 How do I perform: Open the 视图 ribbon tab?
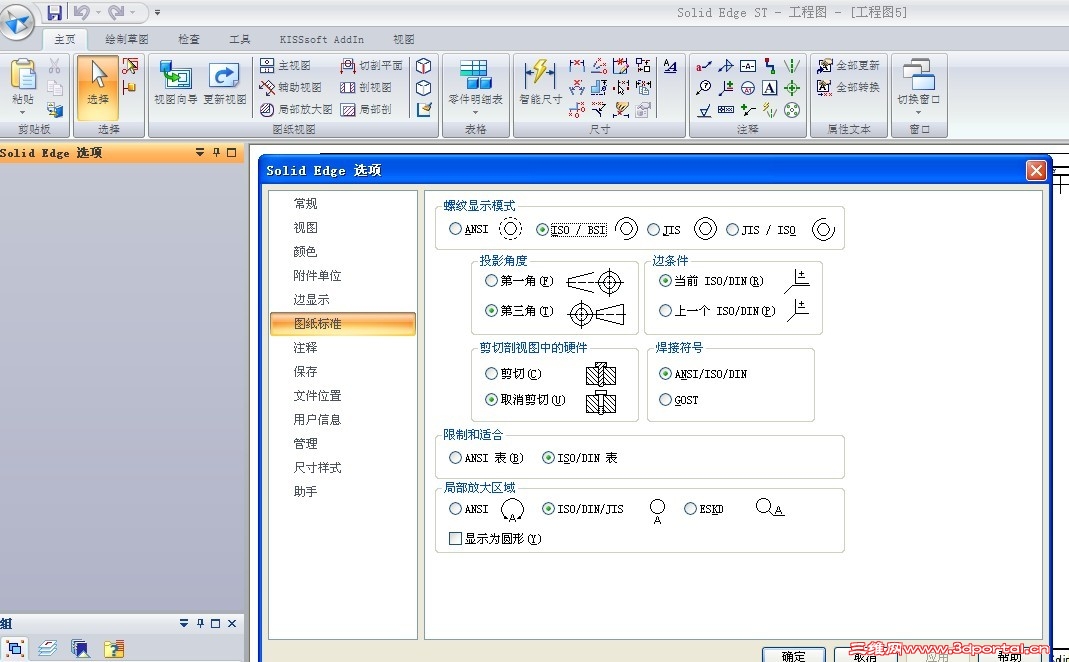click(404, 40)
